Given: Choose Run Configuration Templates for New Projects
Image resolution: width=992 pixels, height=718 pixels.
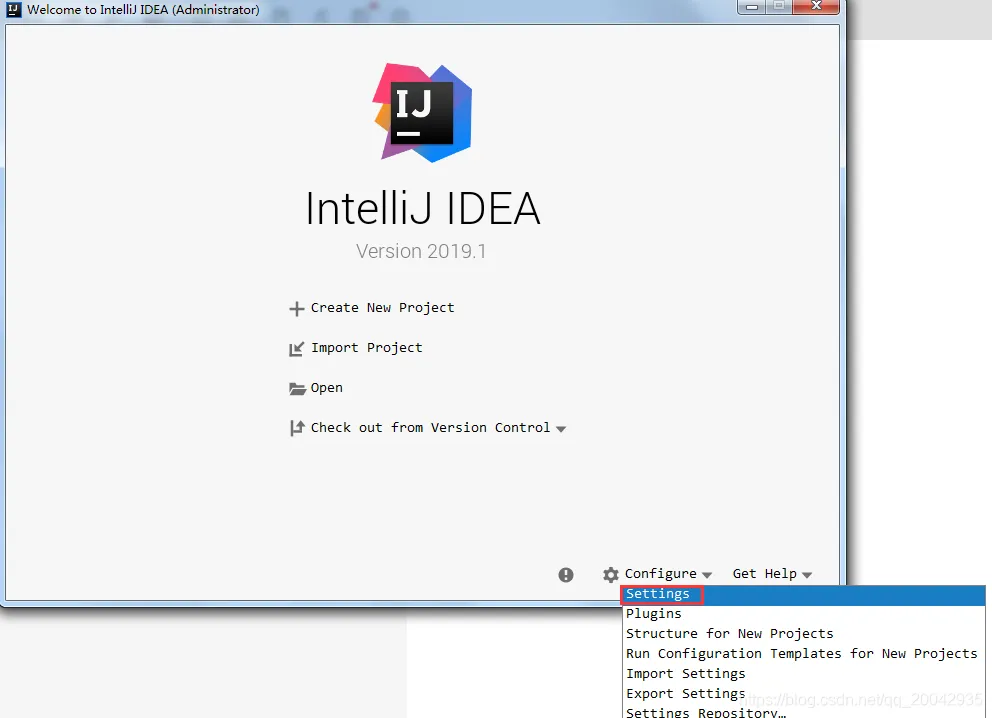Looking at the screenshot, I should [803, 654].
